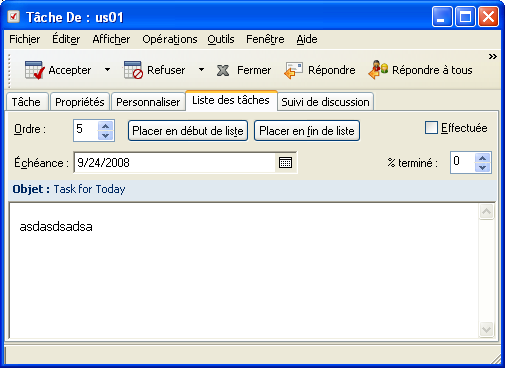Click the Objet text Task for Today
This screenshot has width=505, height=368.
pos(89,189)
